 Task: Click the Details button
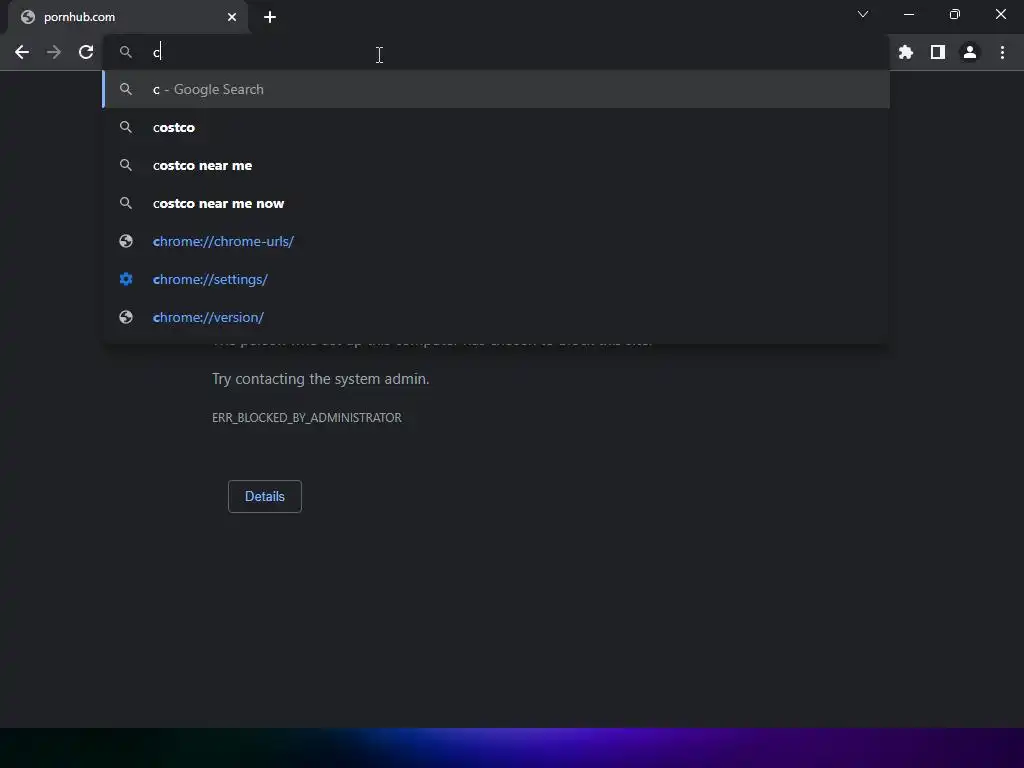click(264, 496)
